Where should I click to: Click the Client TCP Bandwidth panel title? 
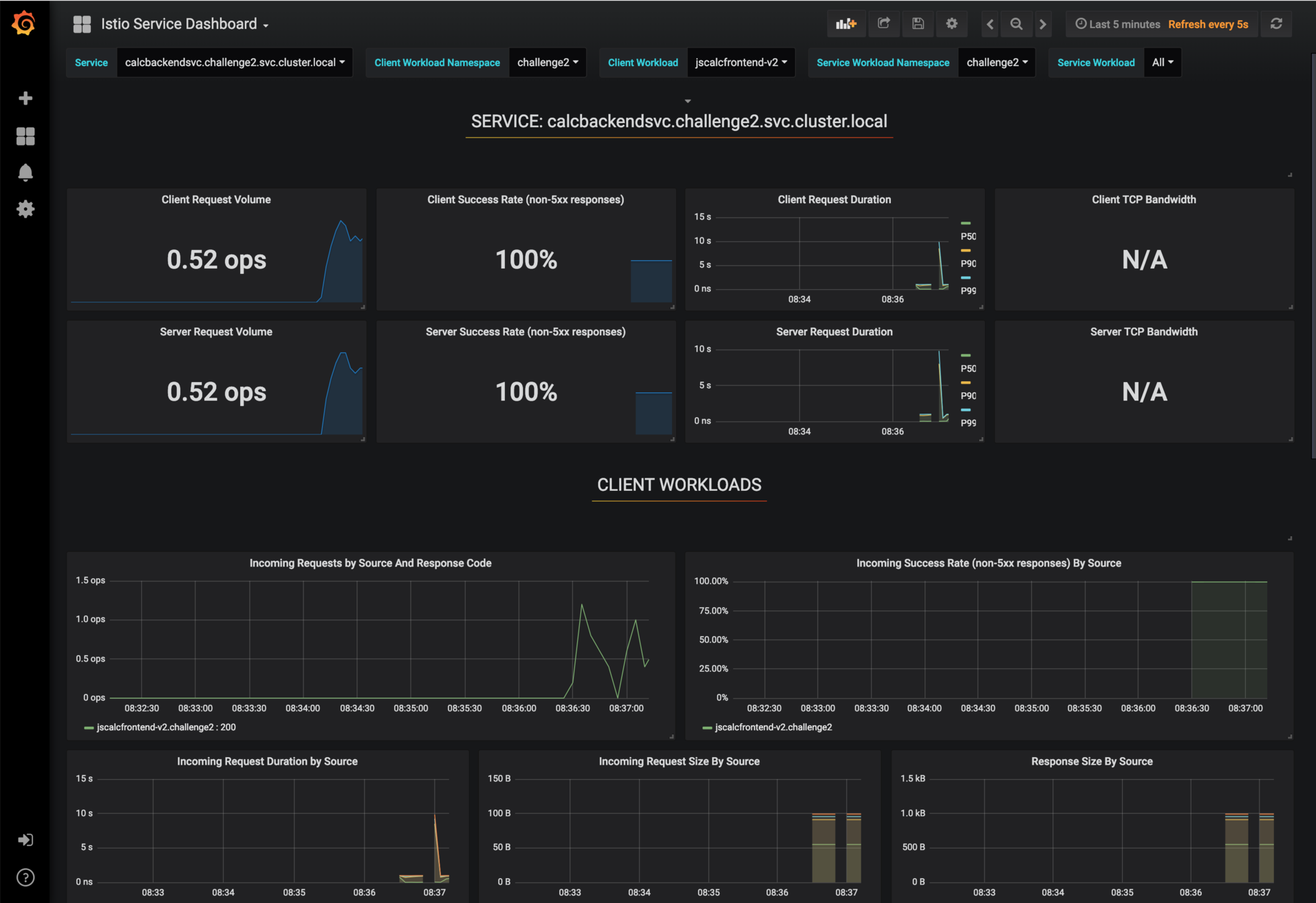[x=1144, y=200]
